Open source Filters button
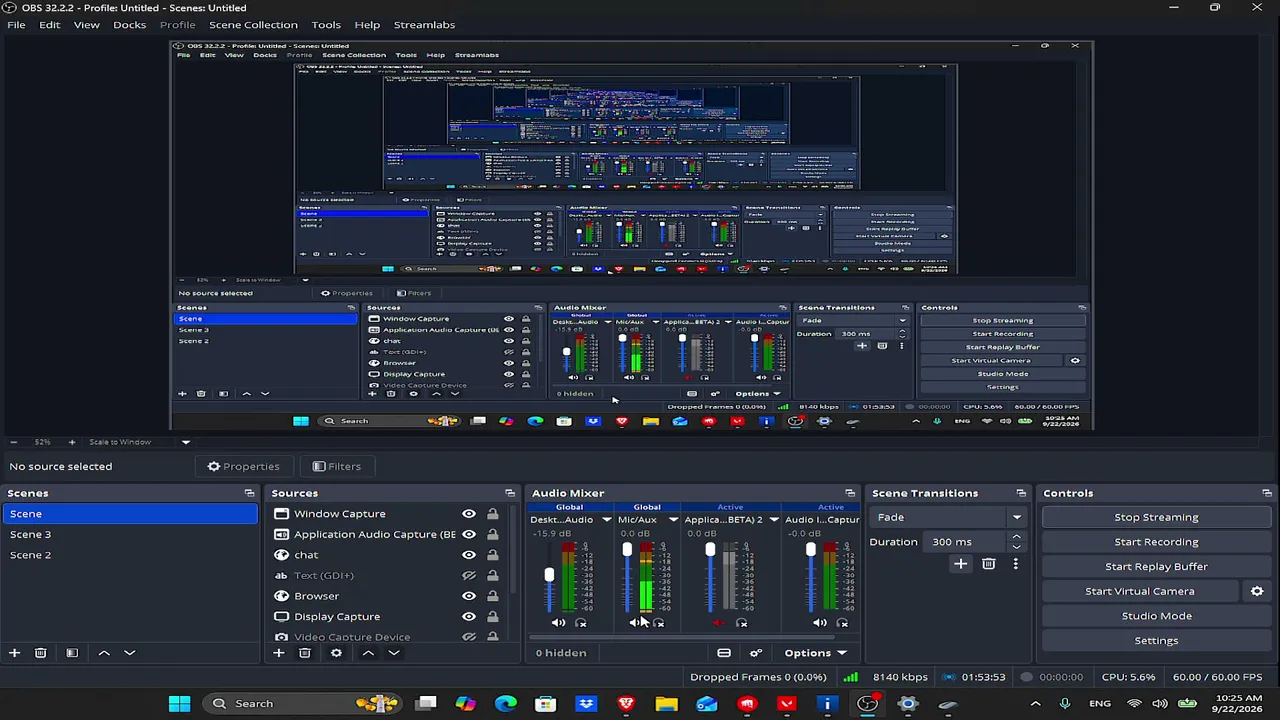The width and height of the screenshot is (1280, 720). coord(336,466)
